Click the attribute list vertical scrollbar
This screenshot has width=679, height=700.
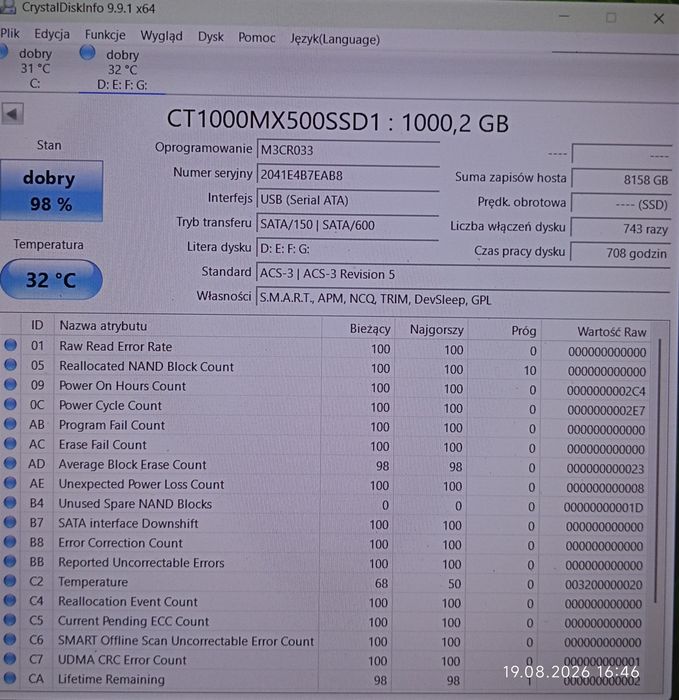click(659, 469)
